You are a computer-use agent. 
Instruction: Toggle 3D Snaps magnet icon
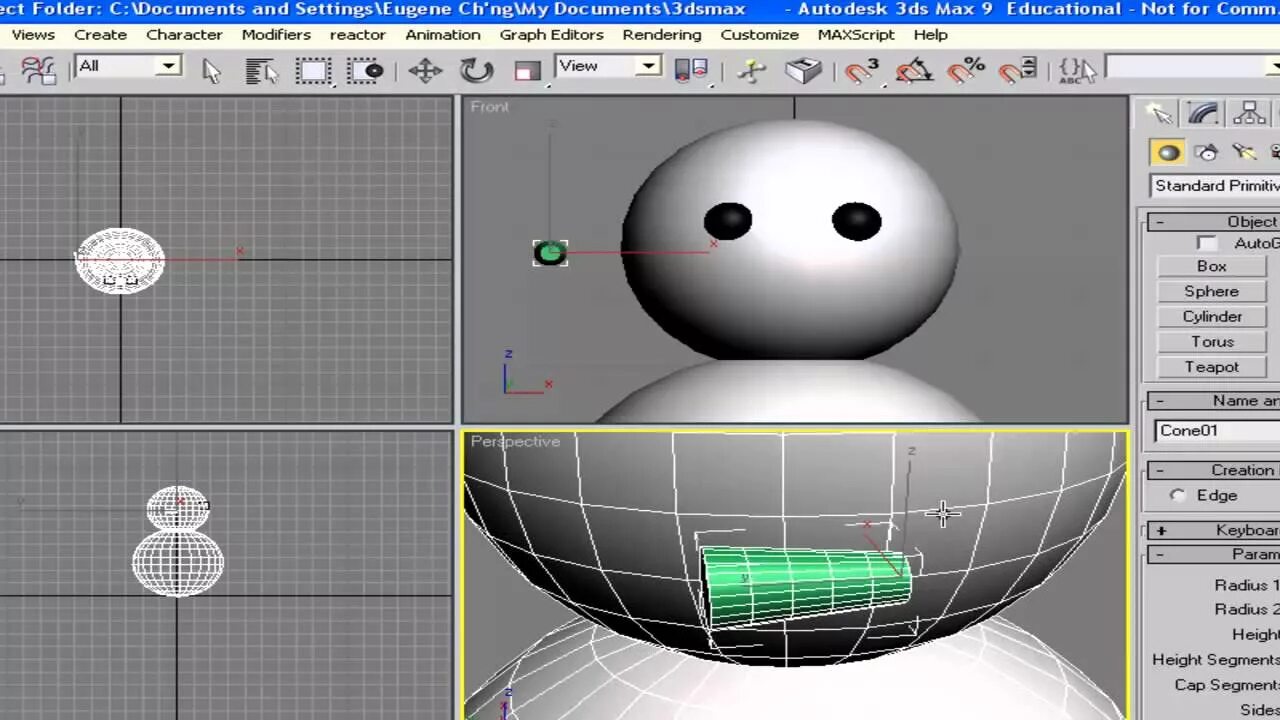click(x=861, y=70)
